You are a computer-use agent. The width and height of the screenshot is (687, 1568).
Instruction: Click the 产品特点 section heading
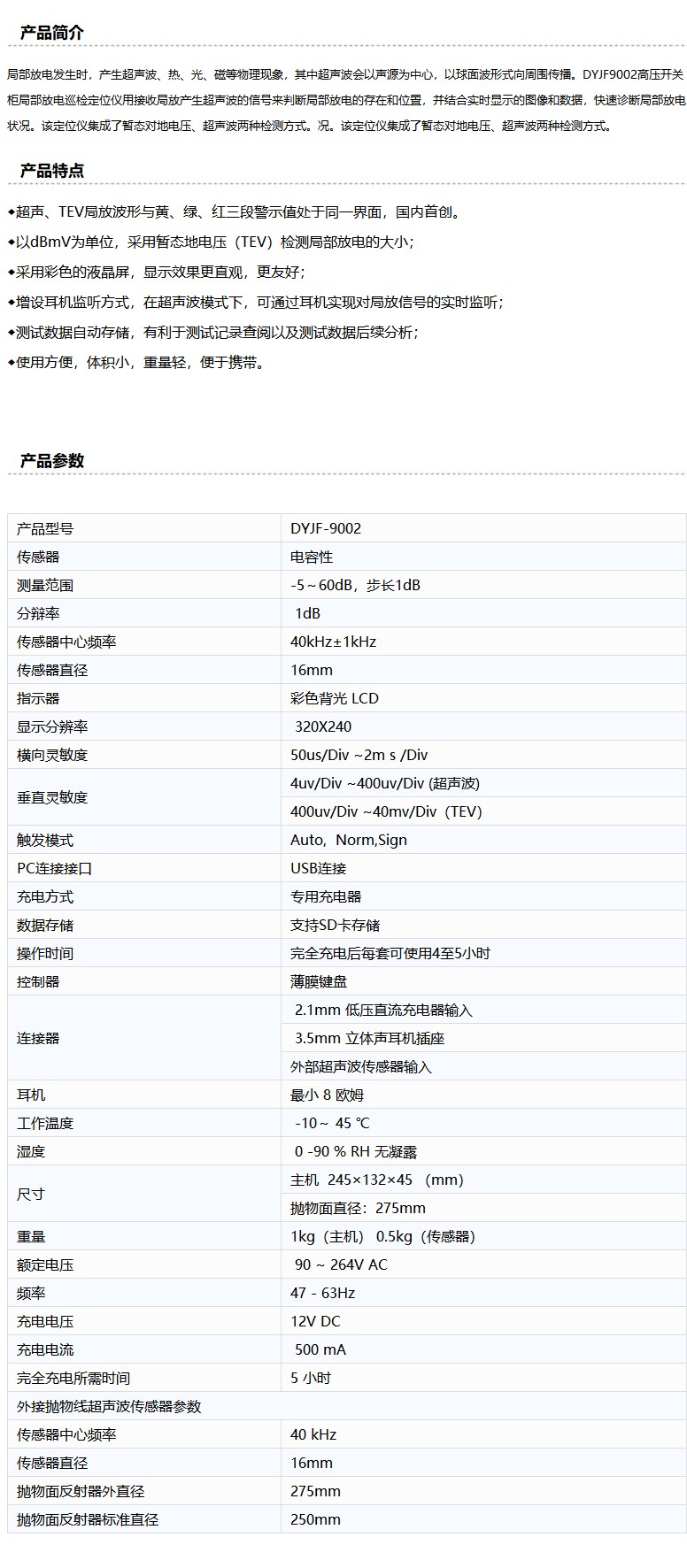tap(52, 171)
